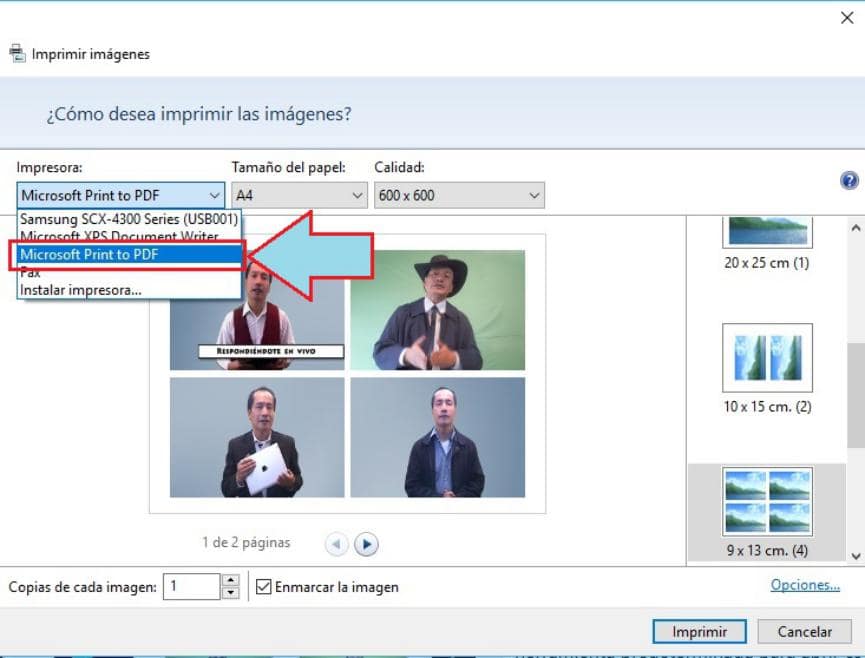Click the Help question mark icon
865x658 pixels.
pyautogui.click(x=848, y=180)
